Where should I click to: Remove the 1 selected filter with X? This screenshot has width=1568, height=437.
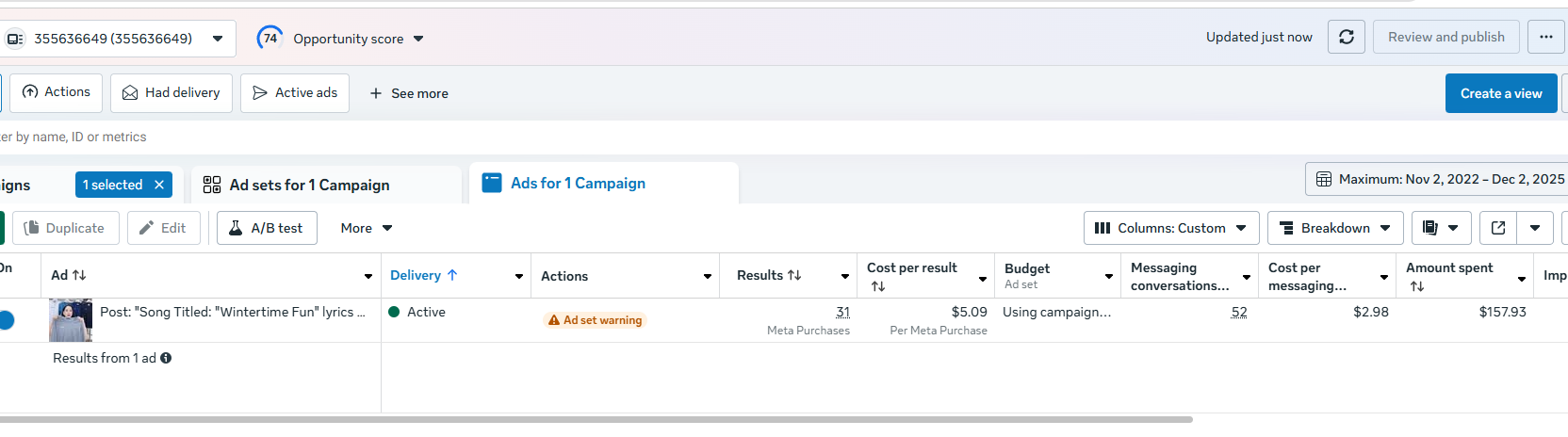[159, 185]
